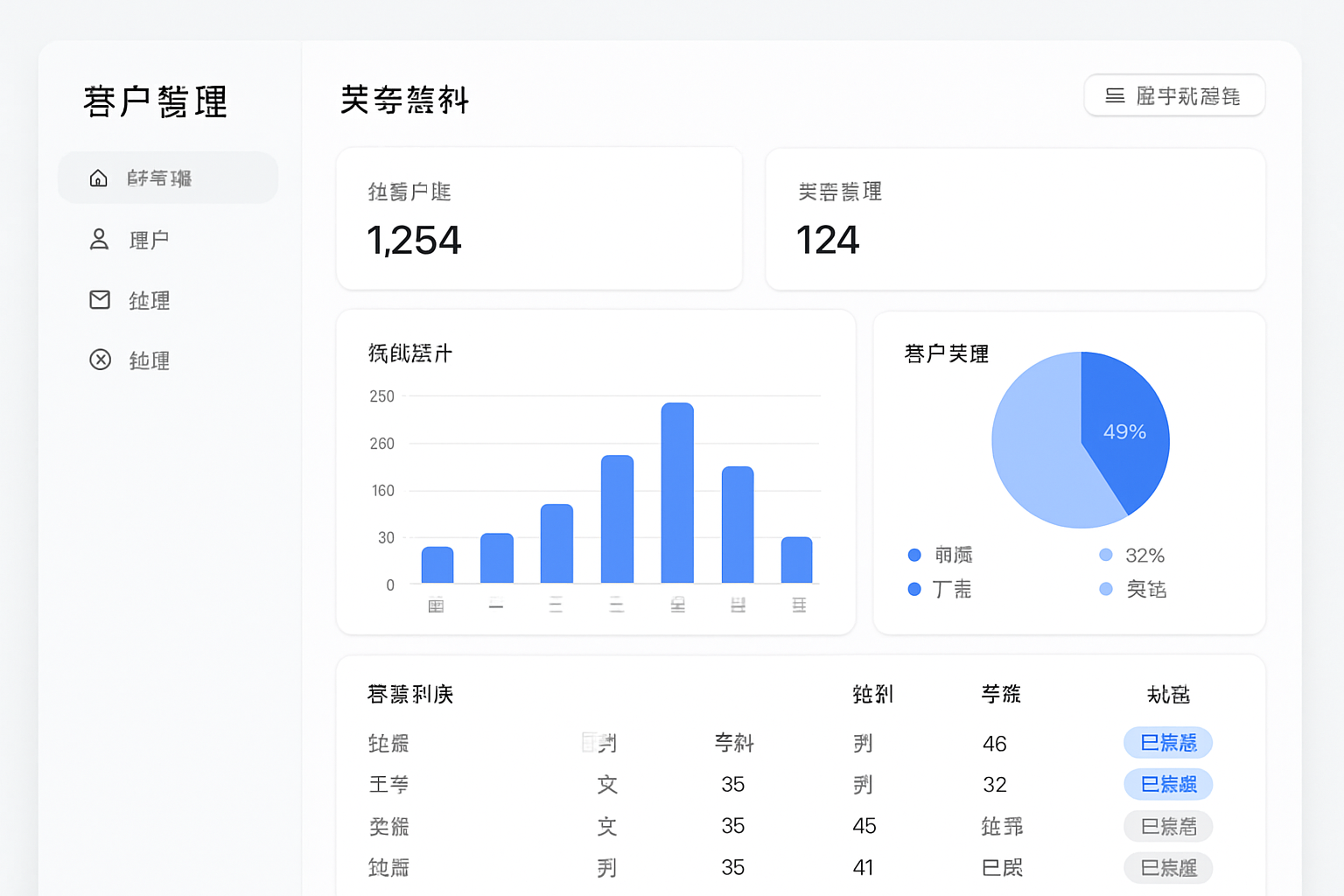Image resolution: width=1344 pixels, height=896 pixels.
Task: Click the light blue legend dot next to 32%
Action: [1104, 555]
